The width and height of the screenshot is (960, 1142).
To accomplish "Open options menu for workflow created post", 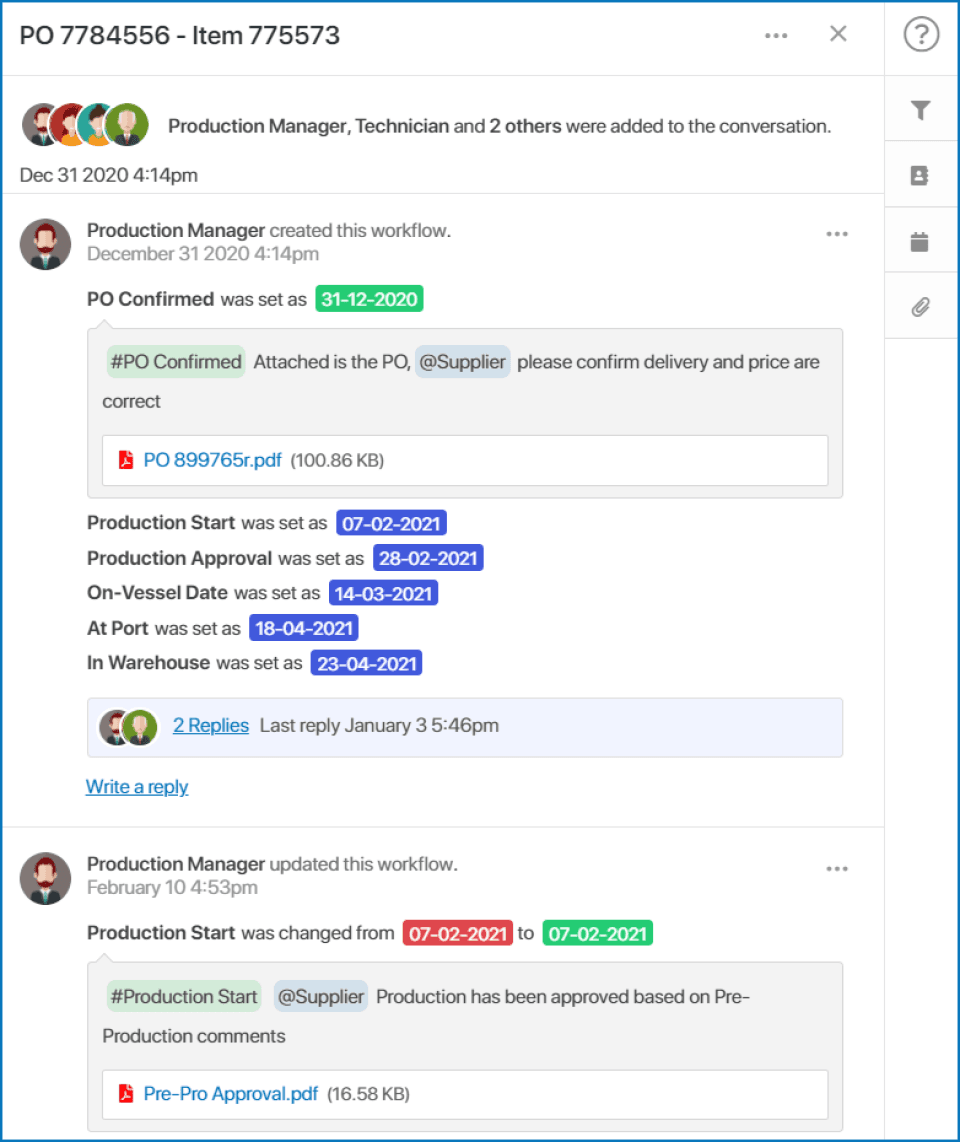I will click(837, 234).
